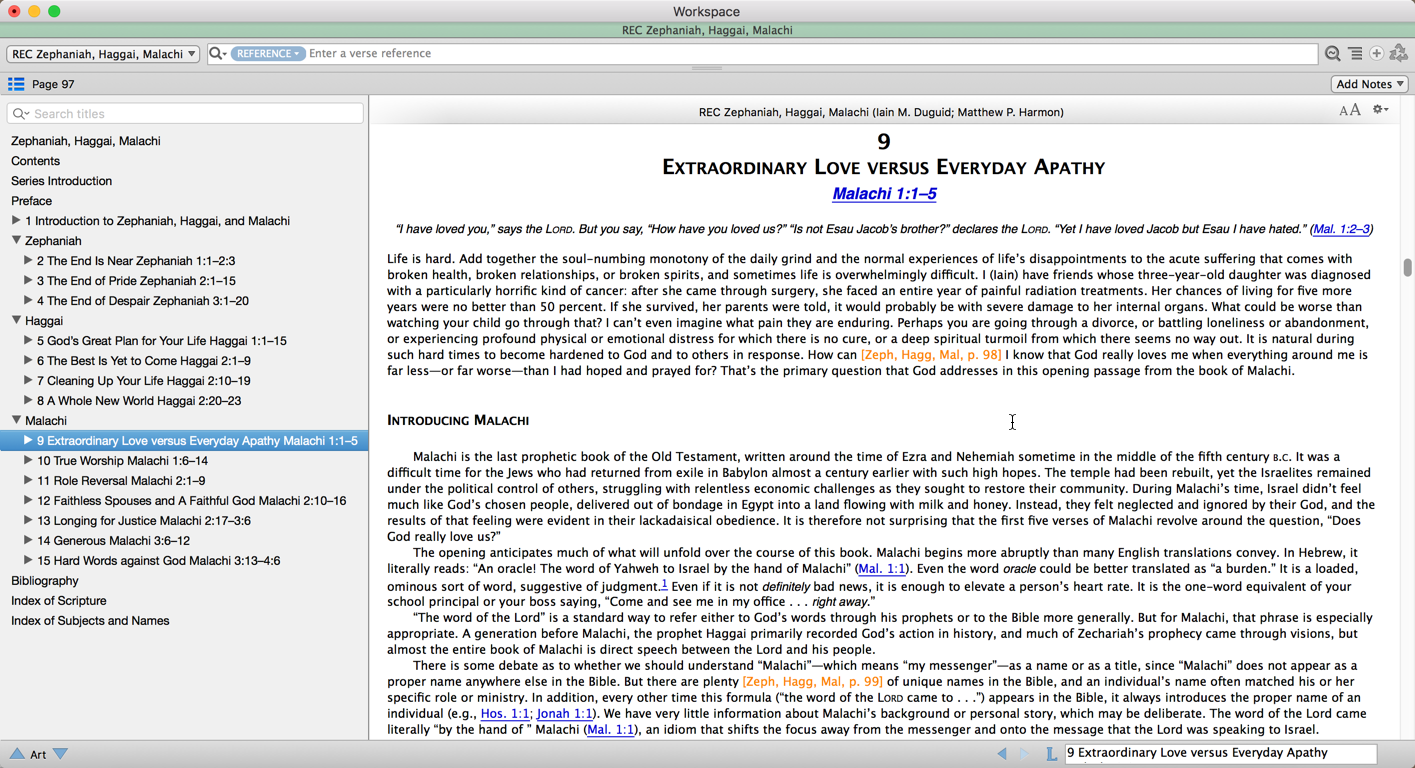Expand 2 The End Is Near chapter triangle
Viewport: 1415px width, 768px height.
(28, 261)
